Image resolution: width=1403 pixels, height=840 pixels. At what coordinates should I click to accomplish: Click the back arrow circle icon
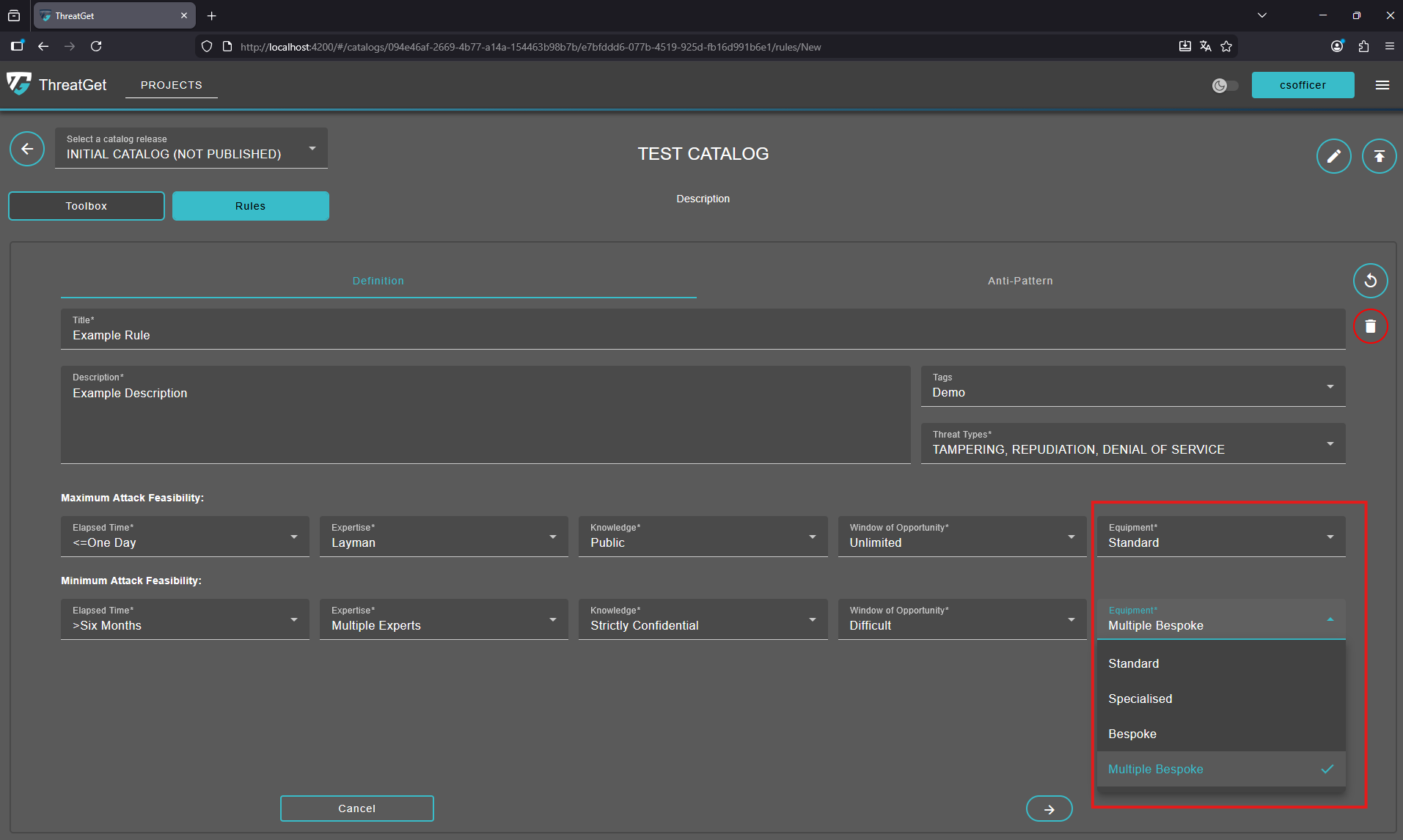click(27, 150)
